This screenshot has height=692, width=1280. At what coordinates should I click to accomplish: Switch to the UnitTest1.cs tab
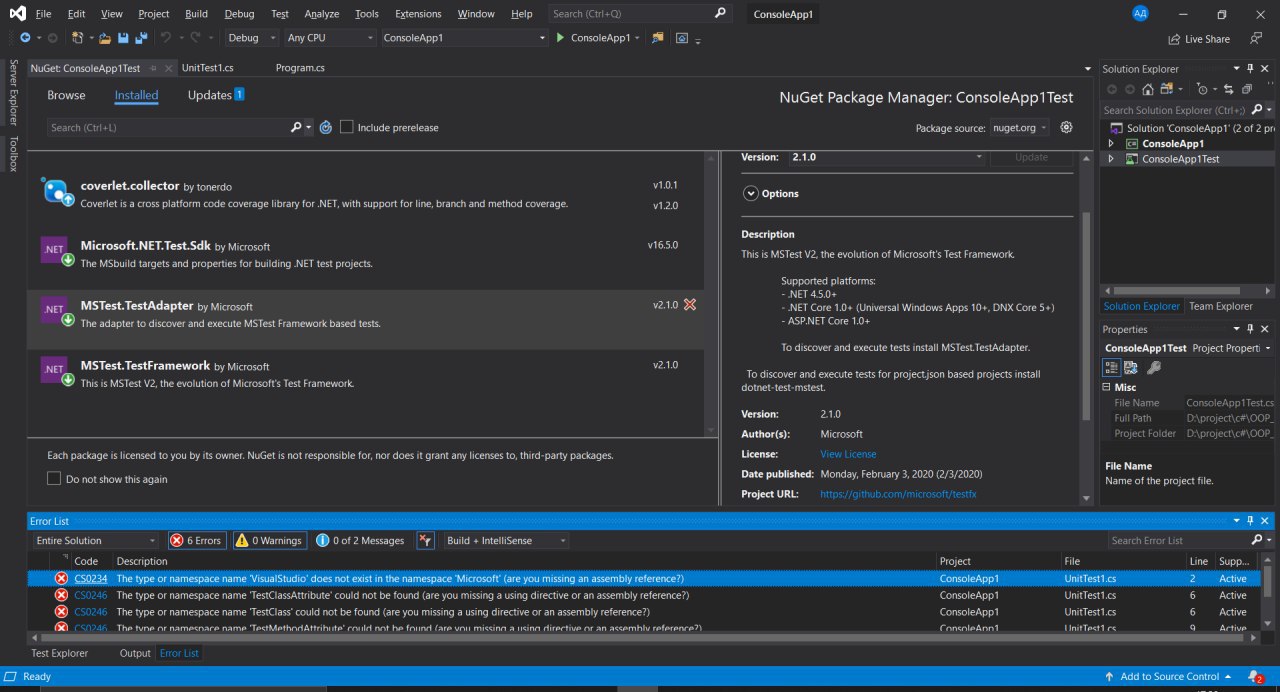coord(208,68)
